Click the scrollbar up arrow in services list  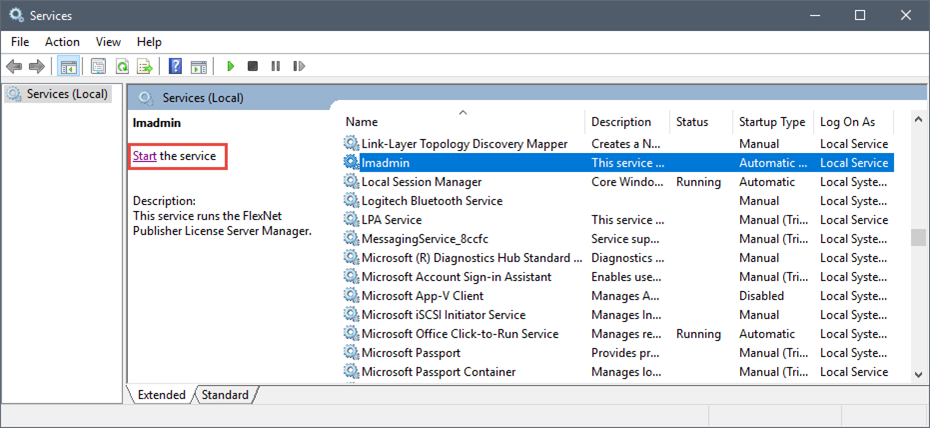tap(918, 121)
